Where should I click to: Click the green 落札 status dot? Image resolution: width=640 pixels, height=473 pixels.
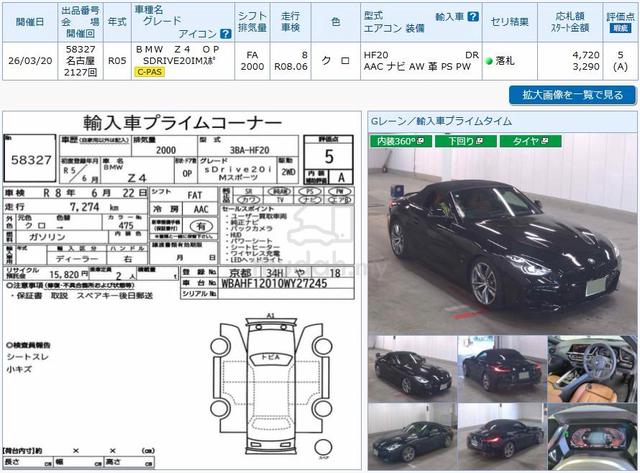[489, 61]
